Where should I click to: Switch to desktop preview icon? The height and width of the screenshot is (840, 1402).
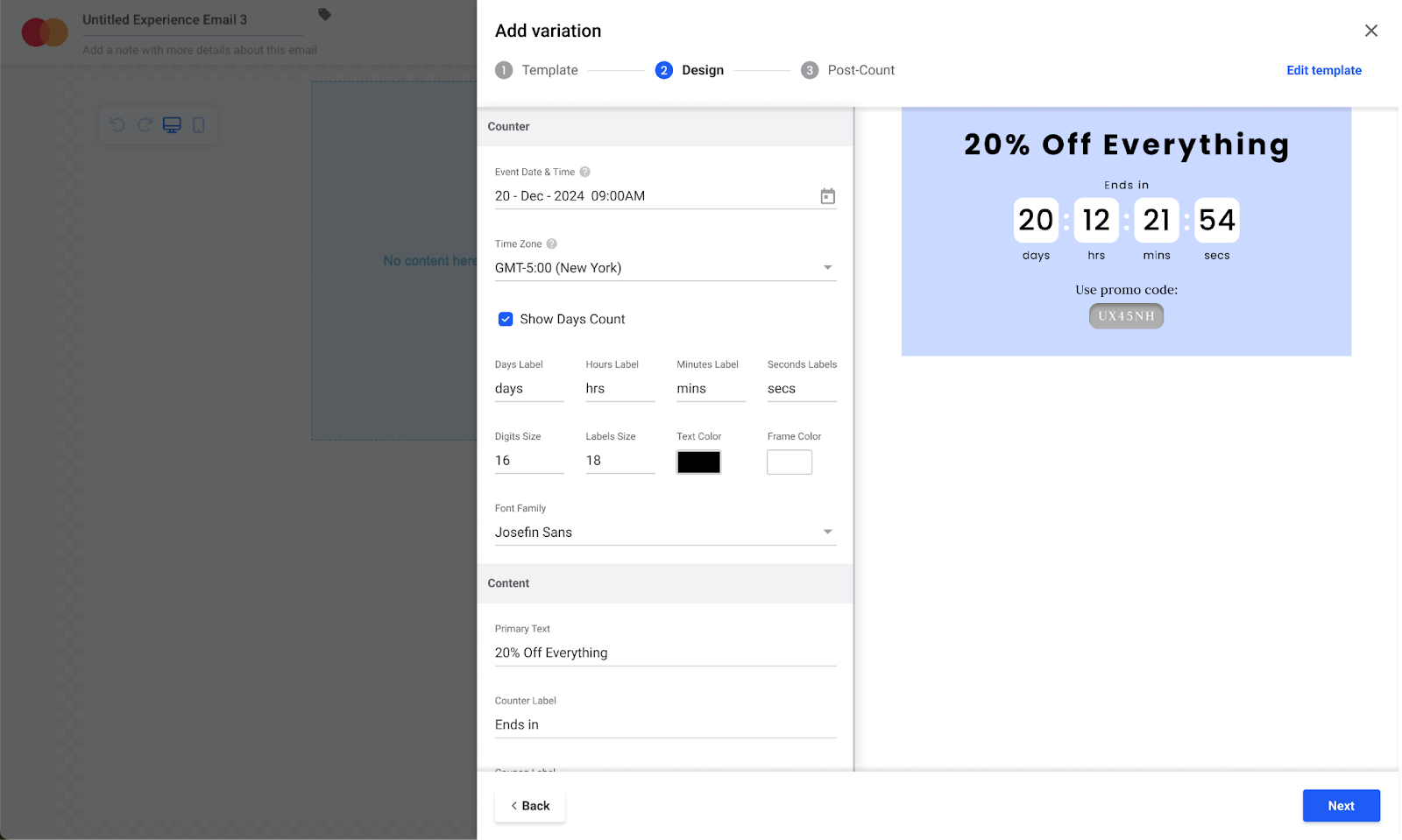pyautogui.click(x=172, y=125)
